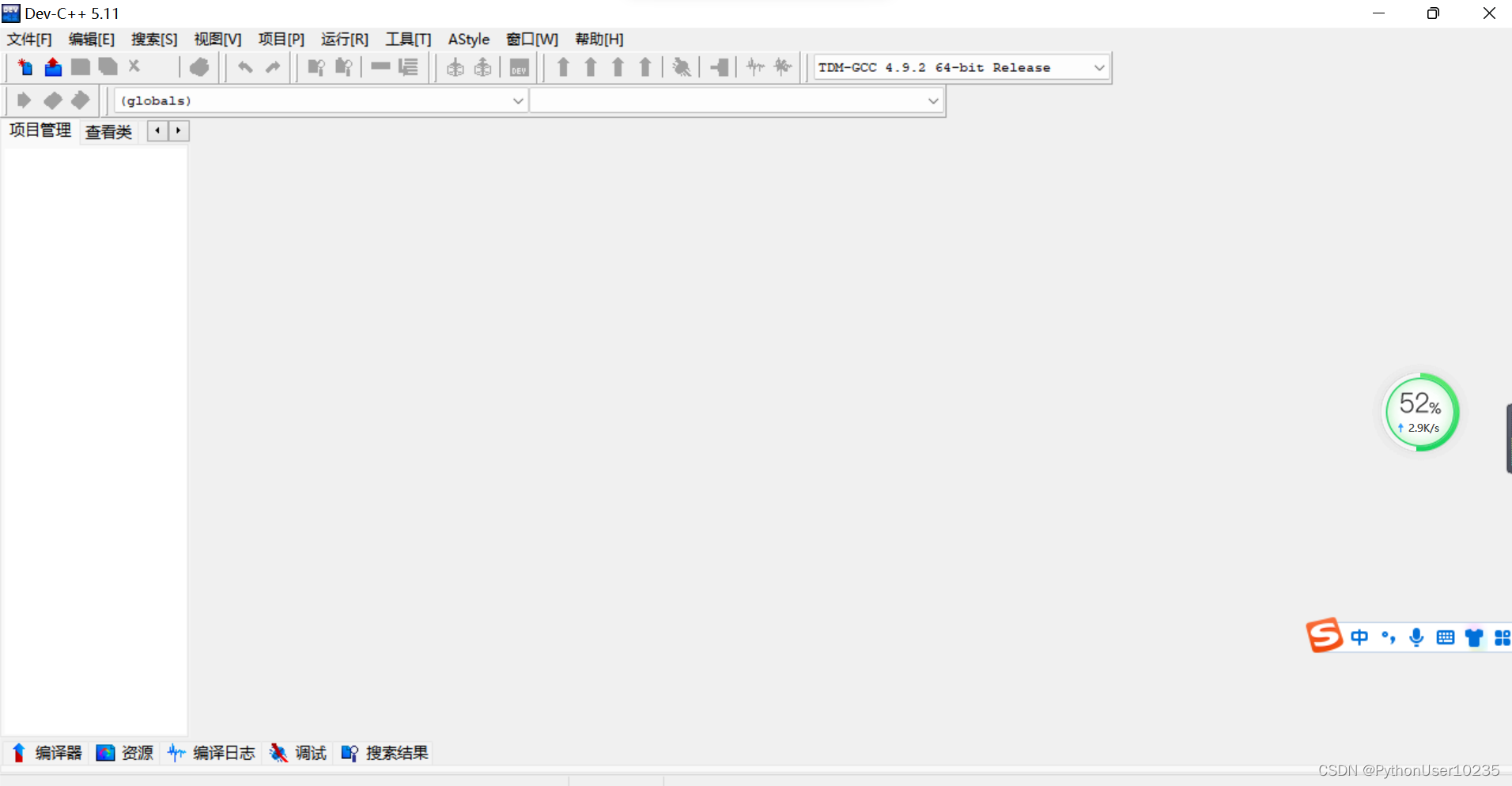1512x786 pixels.
Task: Open the Sogou soft keyboard icon
Action: click(1445, 637)
